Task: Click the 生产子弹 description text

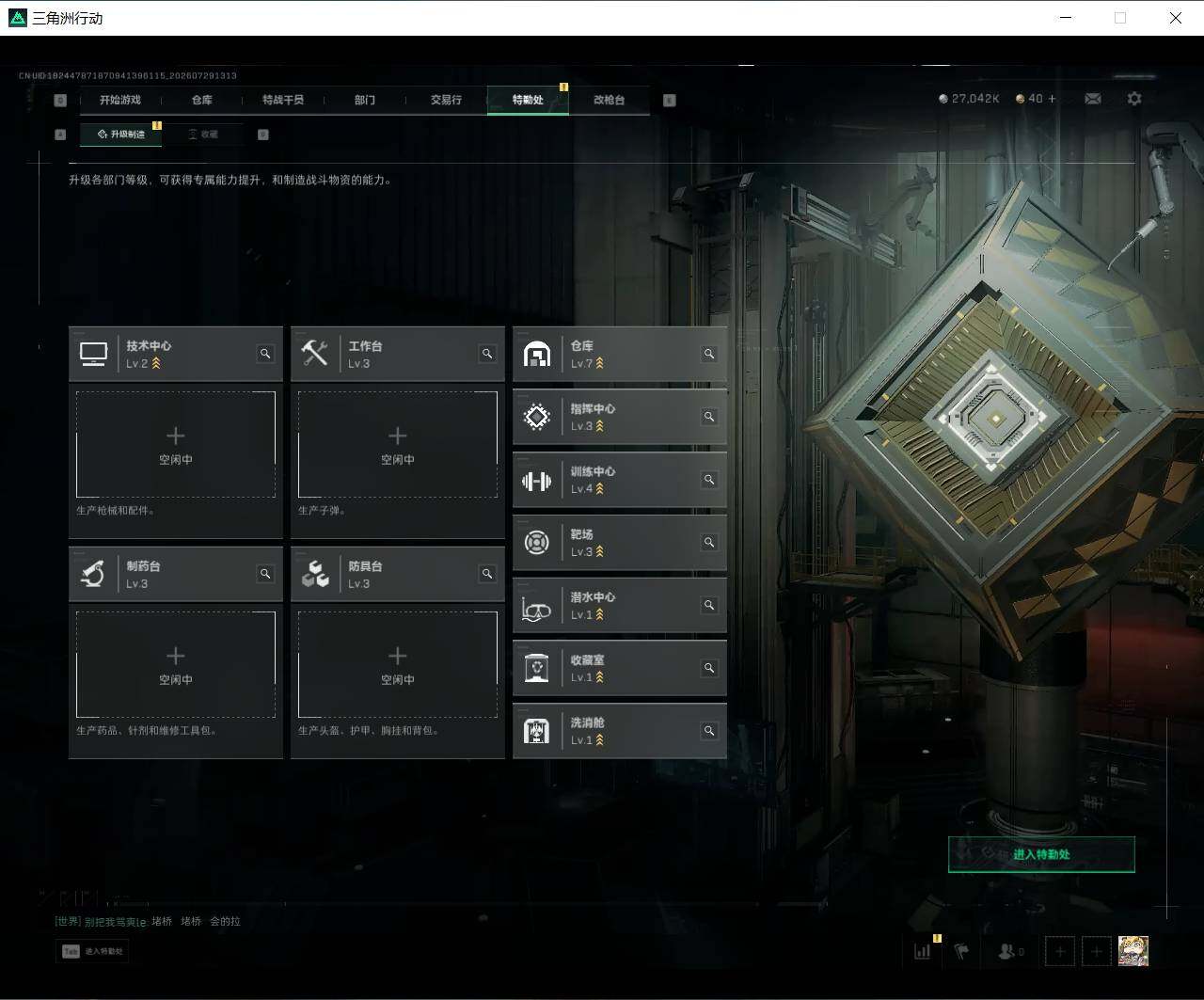Action: (x=323, y=511)
